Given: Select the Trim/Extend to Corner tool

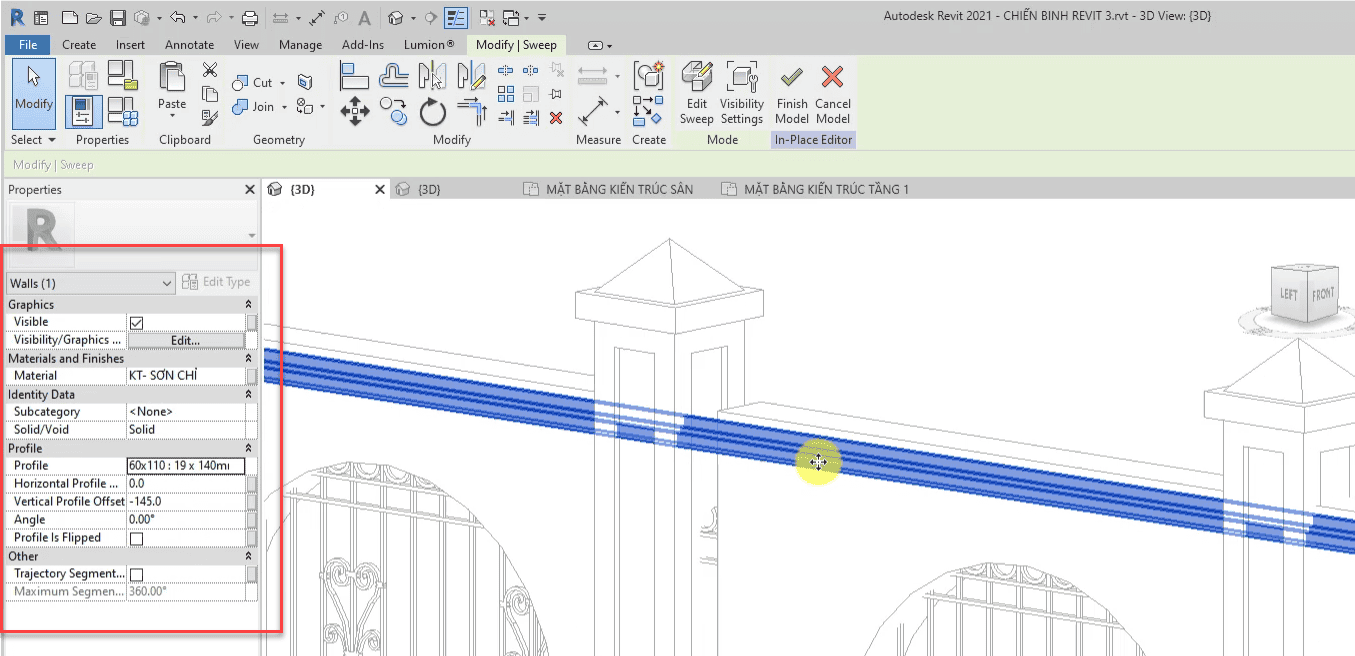Looking at the screenshot, I should pos(470,111).
